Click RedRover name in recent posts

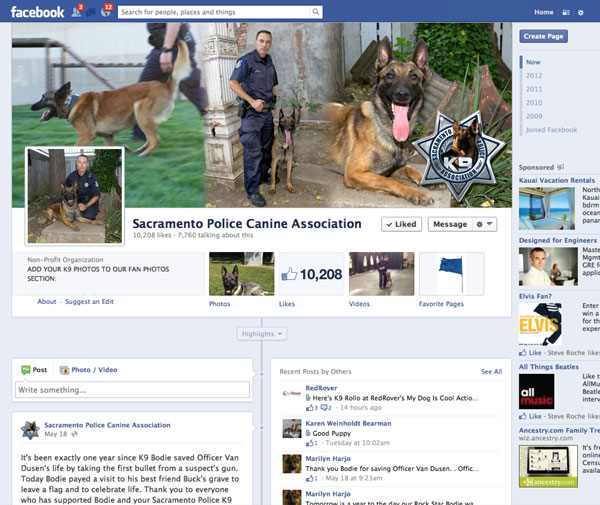(x=321, y=388)
